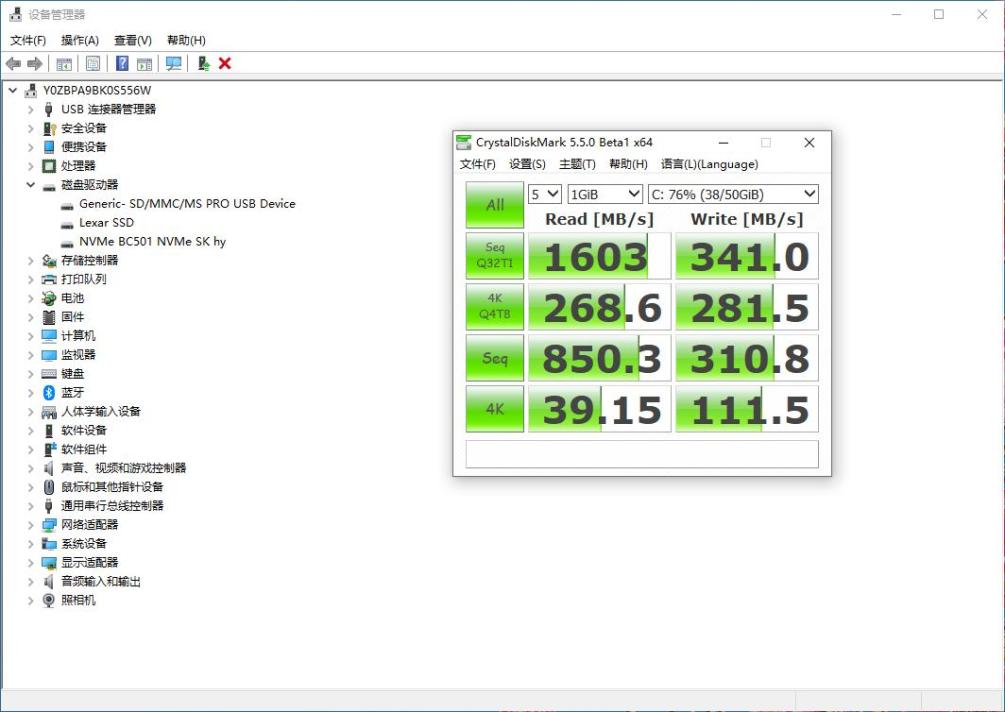The width and height of the screenshot is (1005, 712).
Task: Run the plain Seq test button
Action: click(x=495, y=358)
